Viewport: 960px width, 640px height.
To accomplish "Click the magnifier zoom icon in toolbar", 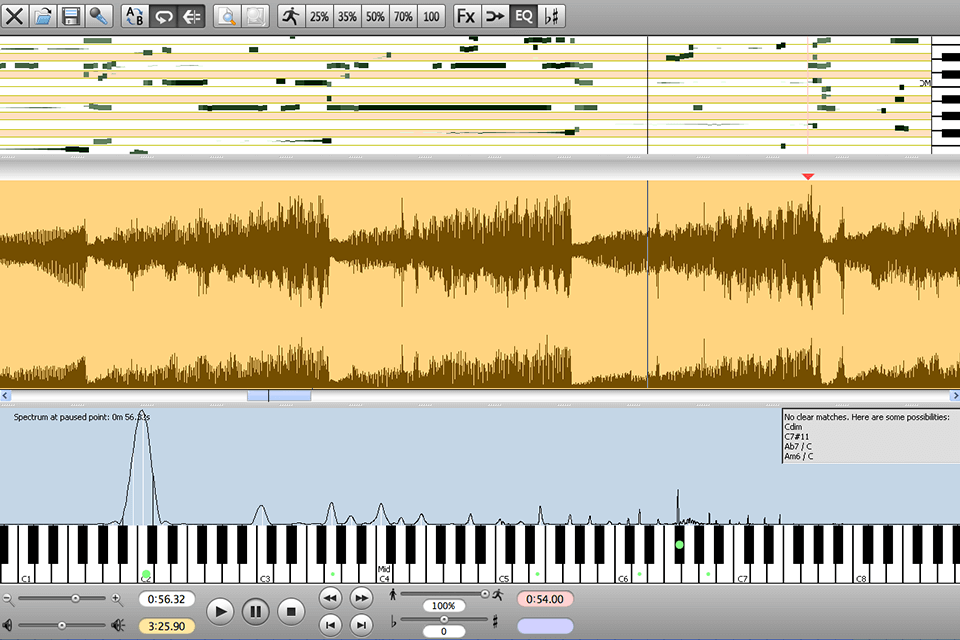I will (228, 16).
